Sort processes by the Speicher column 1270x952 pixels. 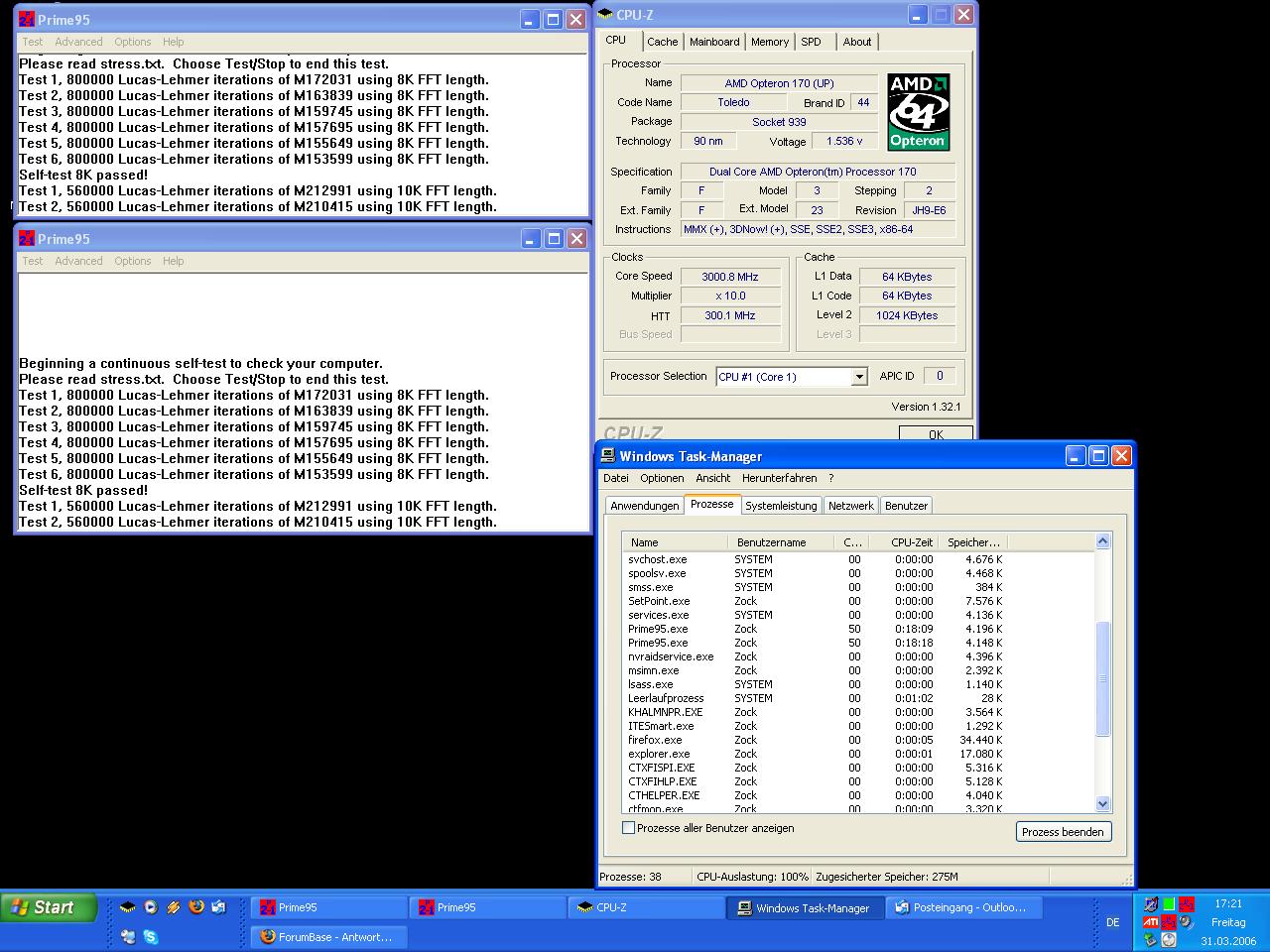tap(973, 542)
